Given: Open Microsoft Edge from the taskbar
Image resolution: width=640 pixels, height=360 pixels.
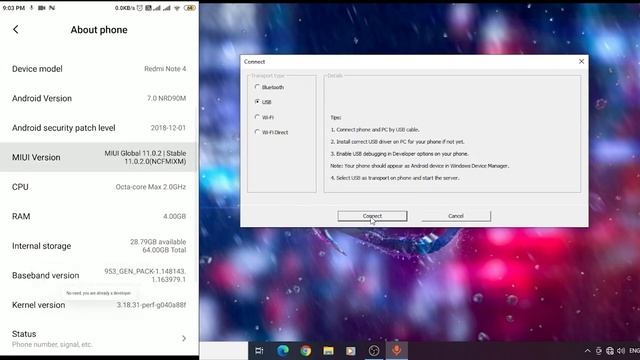Looking at the screenshot, I should [x=282, y=351].
